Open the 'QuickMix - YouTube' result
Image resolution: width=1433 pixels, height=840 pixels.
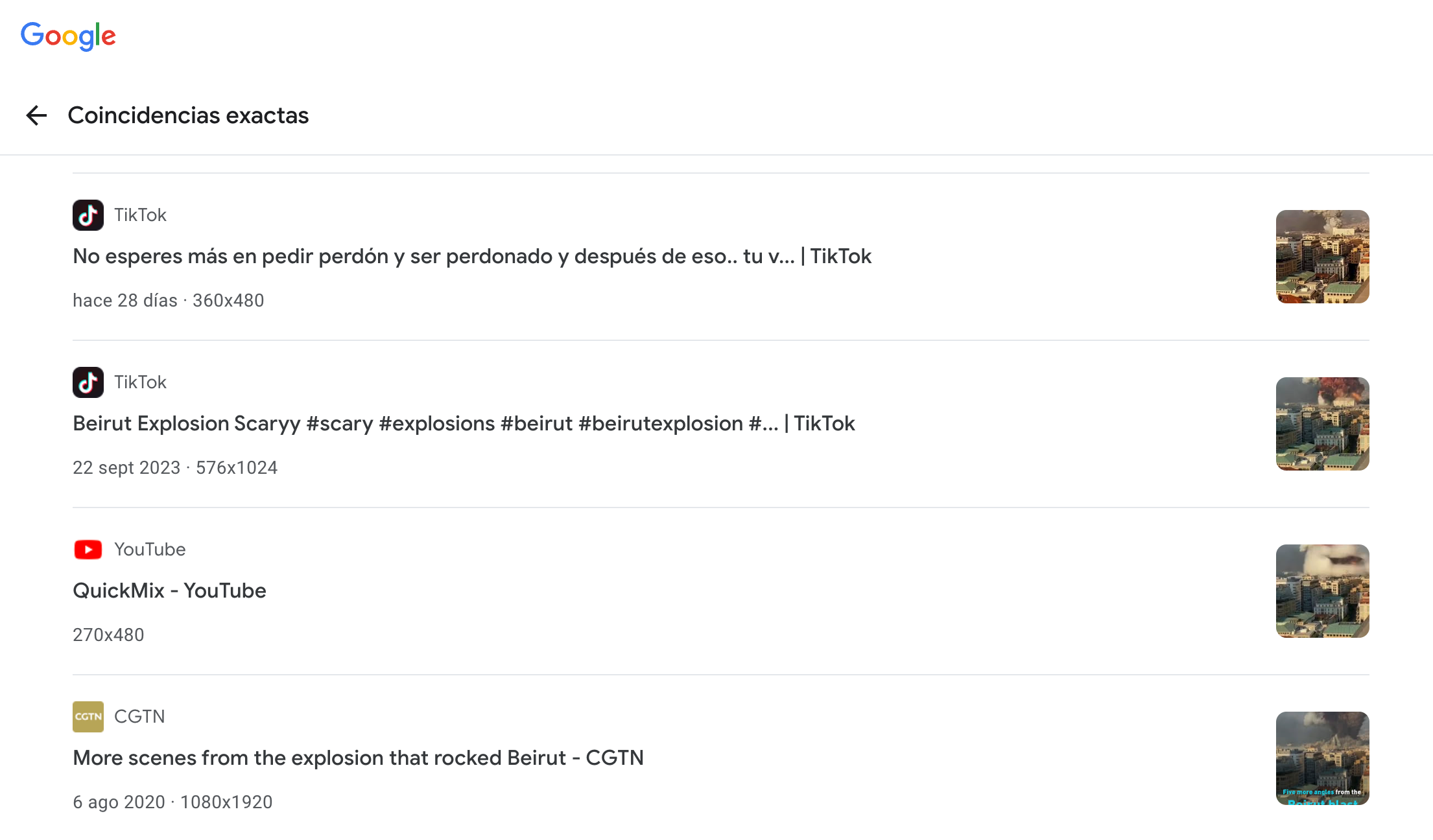169,591
